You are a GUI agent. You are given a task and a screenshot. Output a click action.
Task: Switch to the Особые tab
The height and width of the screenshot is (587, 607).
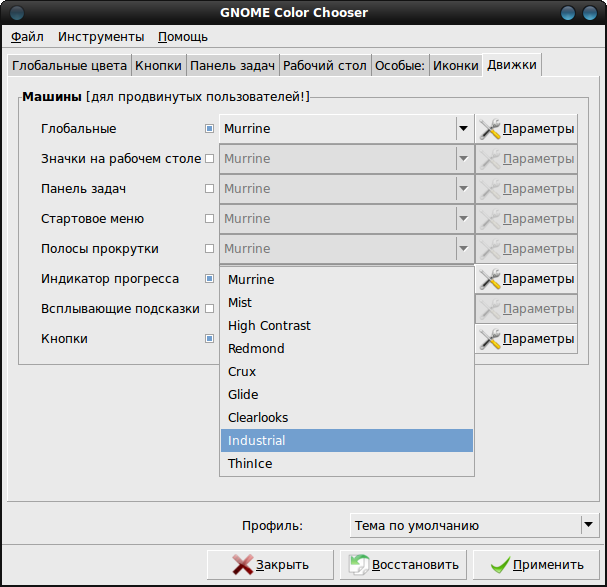(x=400, y=65)
